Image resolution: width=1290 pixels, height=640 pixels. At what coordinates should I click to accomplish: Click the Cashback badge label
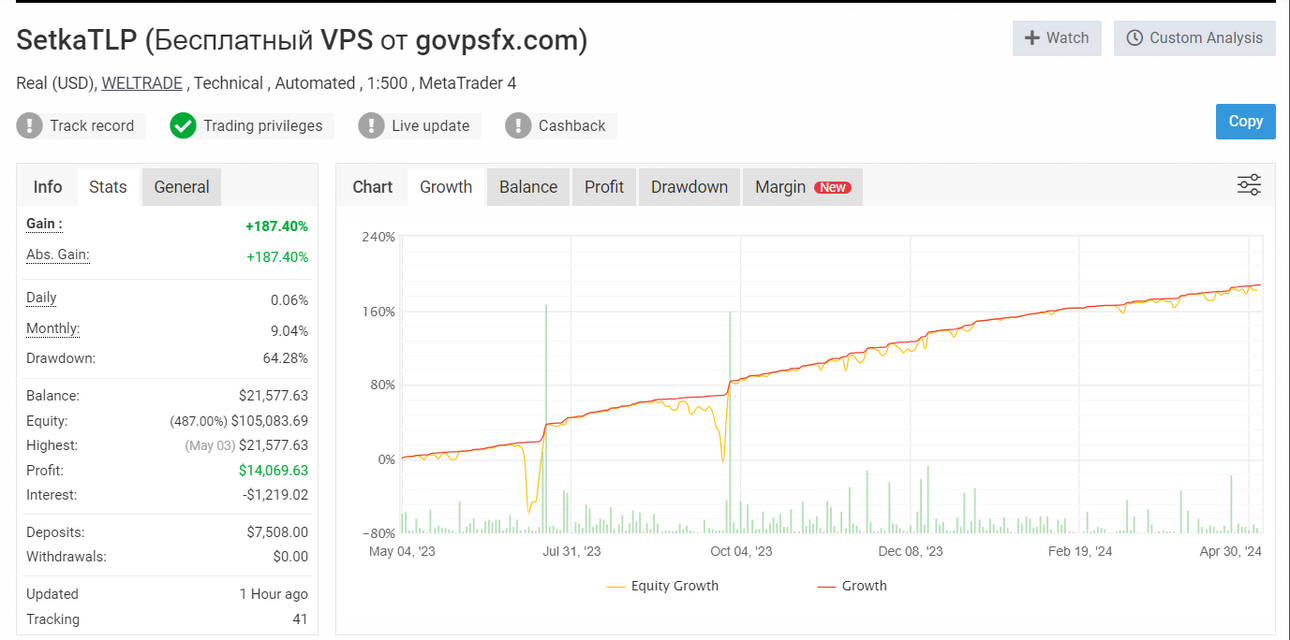[572, 126]
